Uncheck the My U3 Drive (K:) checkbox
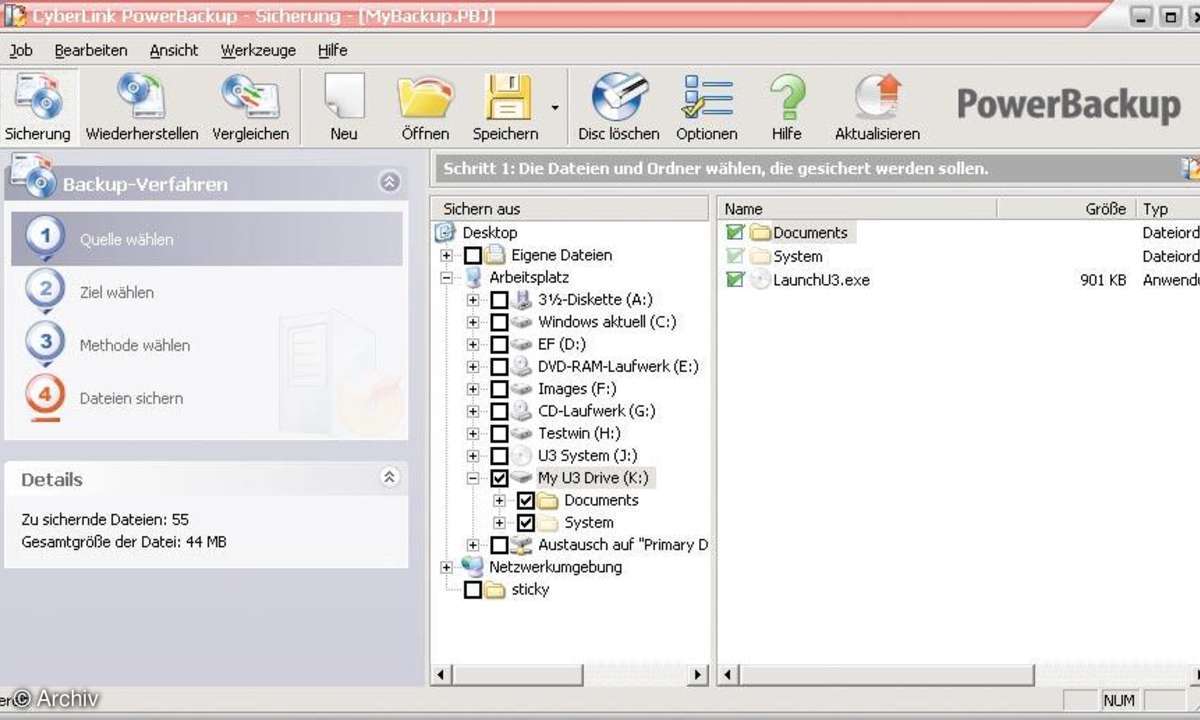 pos(499,478)
